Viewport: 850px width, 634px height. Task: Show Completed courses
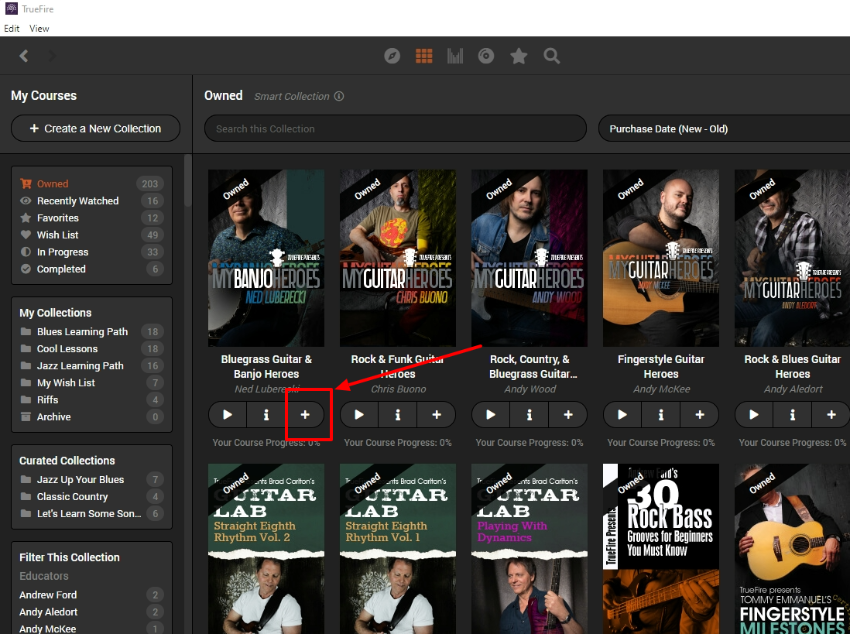(x=92, y=269)
